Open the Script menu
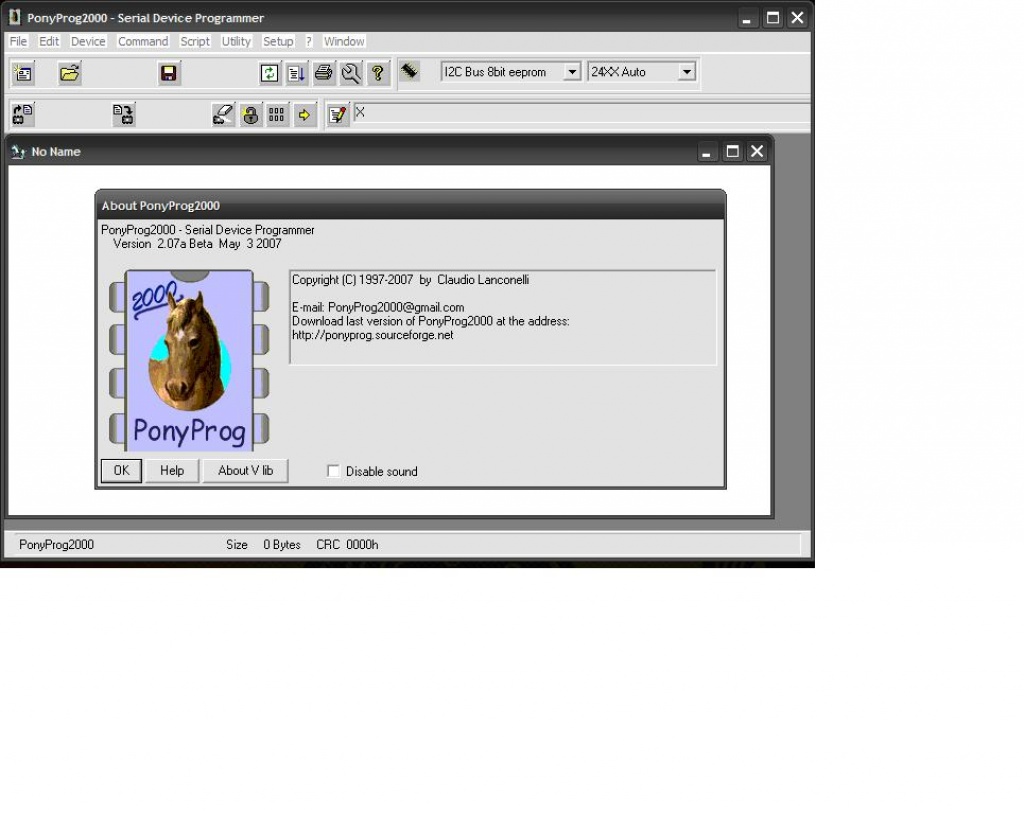 coord(195,41)
